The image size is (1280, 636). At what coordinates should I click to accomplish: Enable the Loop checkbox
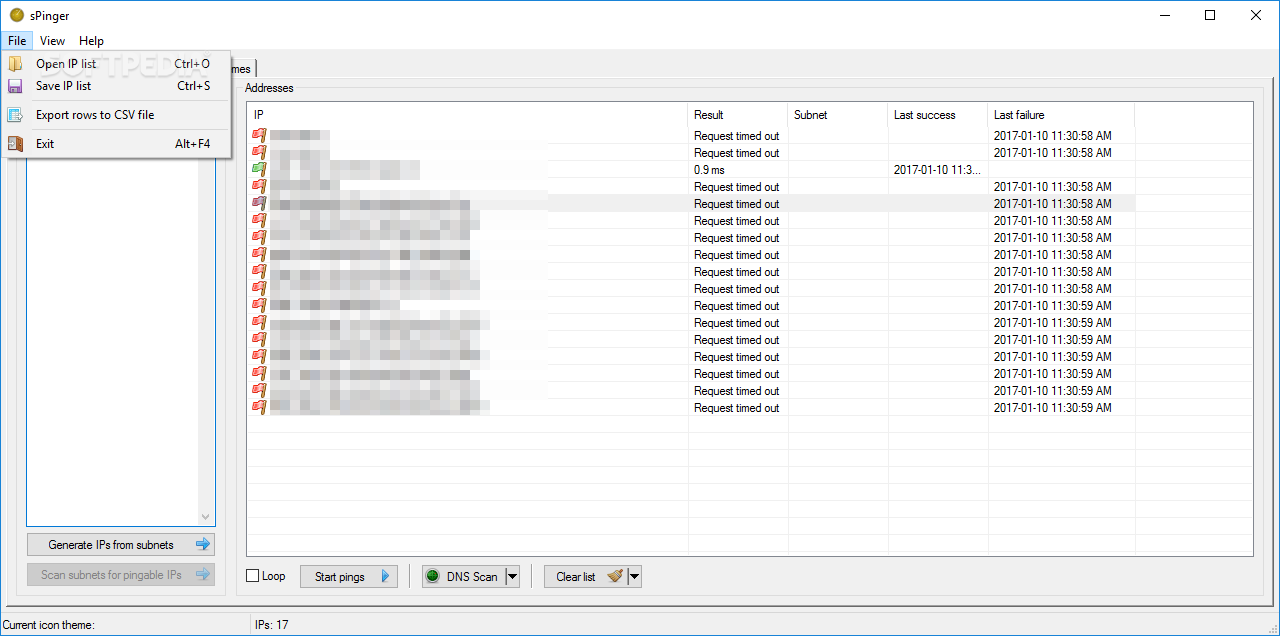[x=253, y=576]
